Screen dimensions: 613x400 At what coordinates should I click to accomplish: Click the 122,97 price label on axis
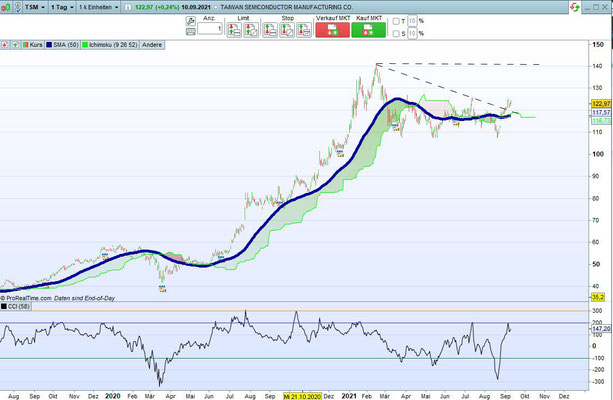click(x=601, y=104)
